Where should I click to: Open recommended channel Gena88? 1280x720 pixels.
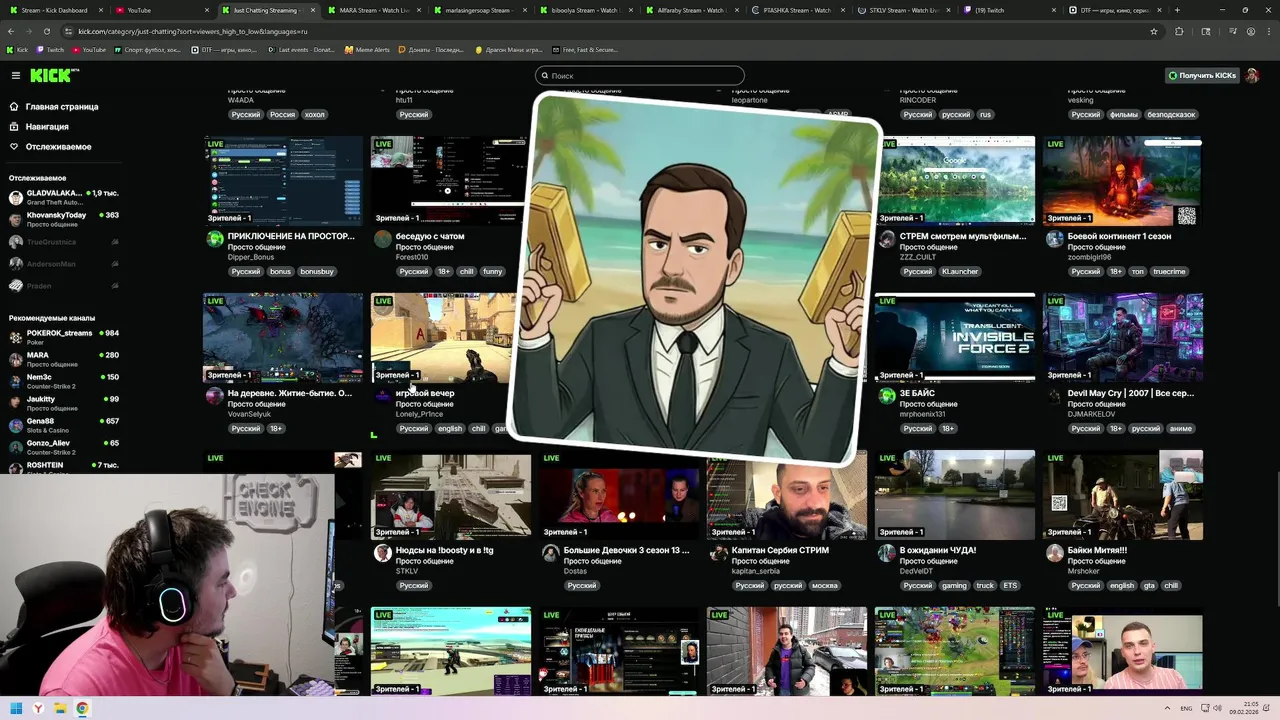point(64,425)
